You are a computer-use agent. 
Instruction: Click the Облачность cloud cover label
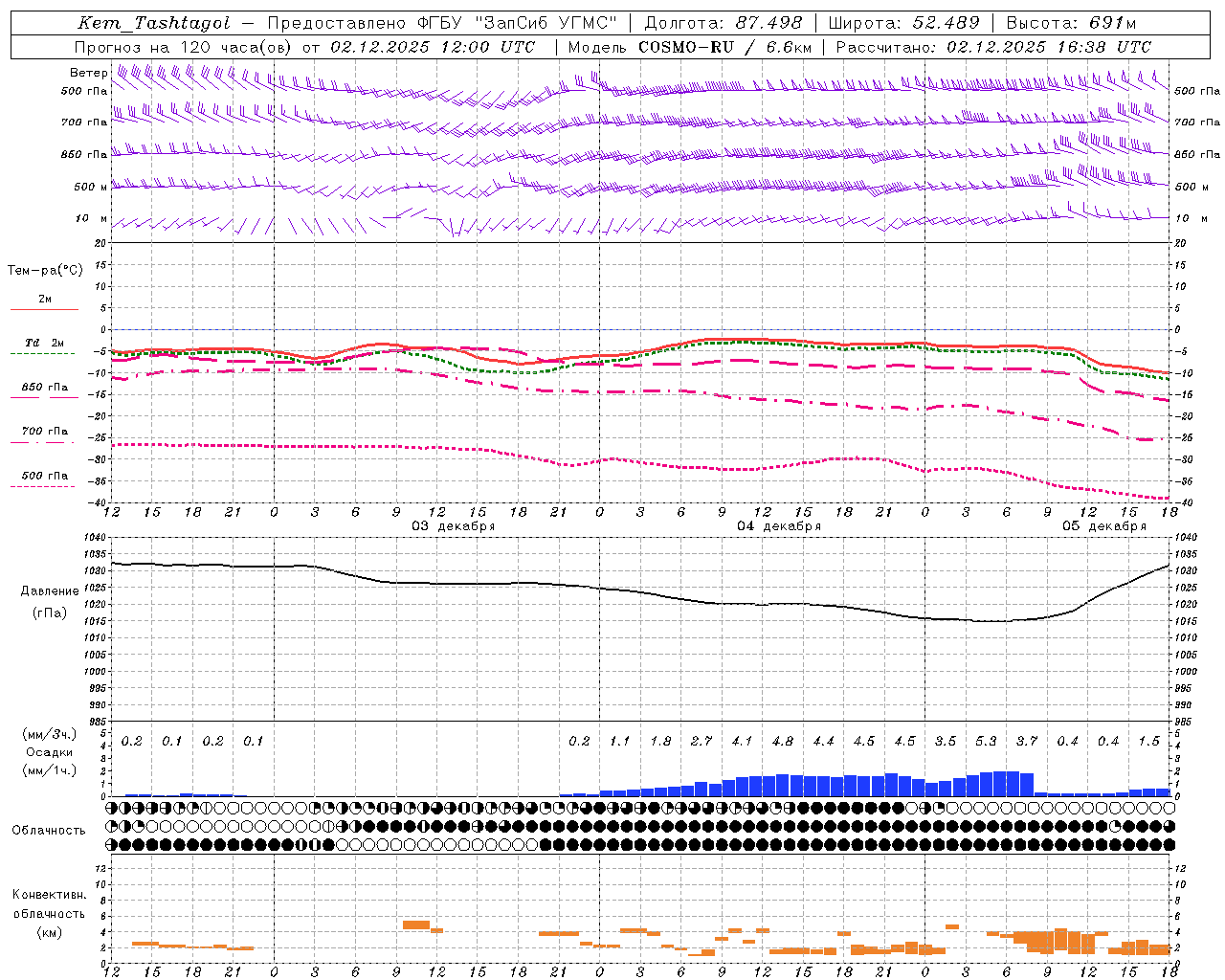pyautogui.click(x=49, y=831)
